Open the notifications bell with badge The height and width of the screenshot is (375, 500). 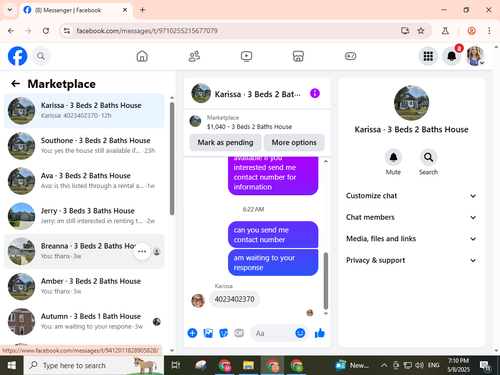click(452, 56)
